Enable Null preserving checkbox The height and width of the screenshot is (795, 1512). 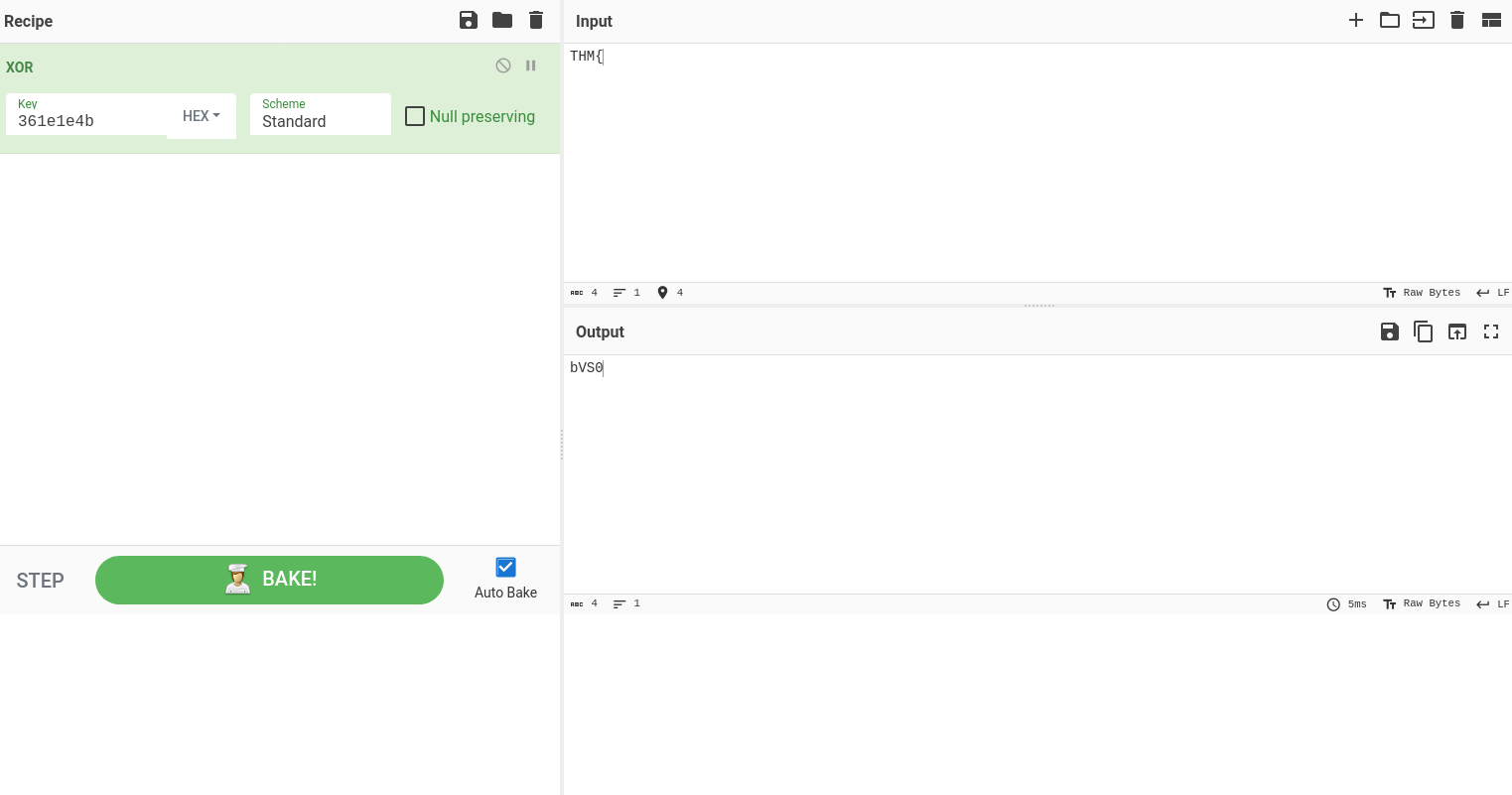click(415, 116)
